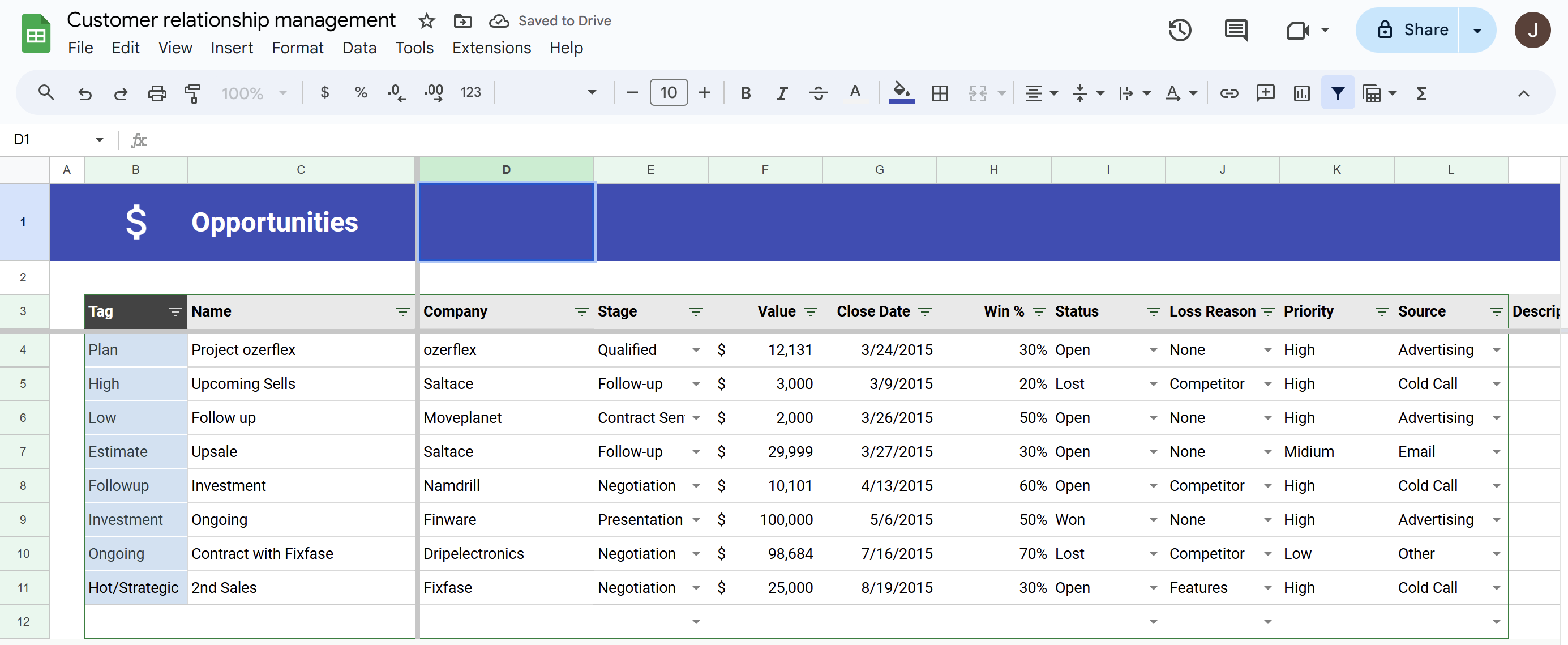The image size is (1568, 645).
Task: Open Stage dropdown for Project ozerflex row
Action: pos(696,350)
